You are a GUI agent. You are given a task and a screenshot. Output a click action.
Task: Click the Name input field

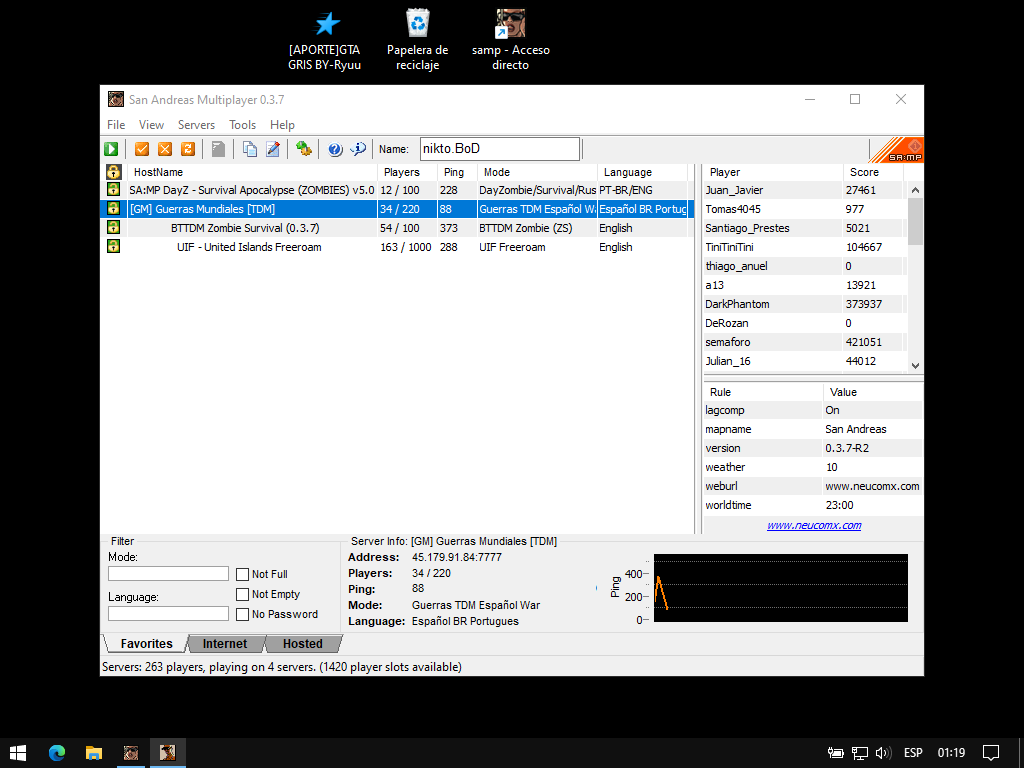click(x=499, y=149)
